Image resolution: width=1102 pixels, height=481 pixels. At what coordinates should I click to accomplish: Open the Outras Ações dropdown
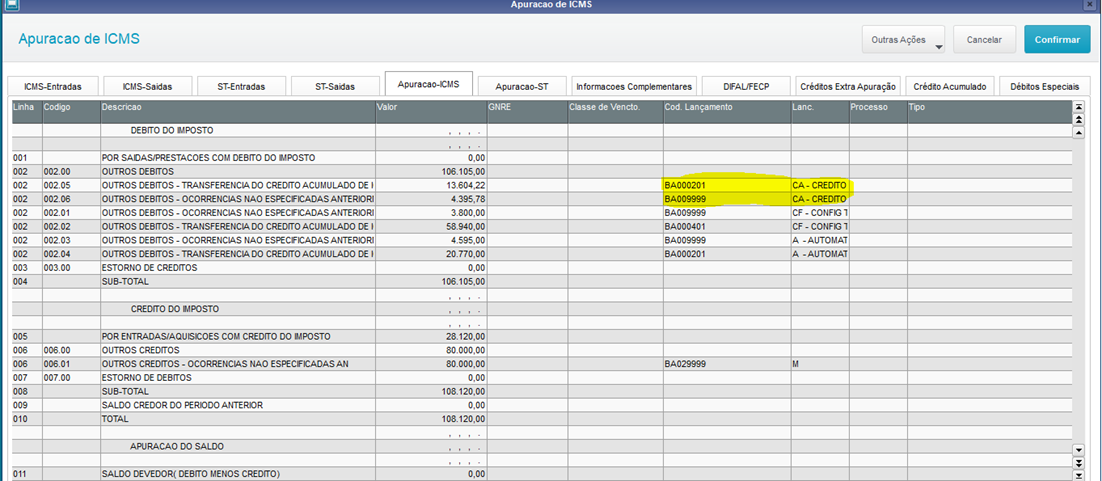(903, 39)
